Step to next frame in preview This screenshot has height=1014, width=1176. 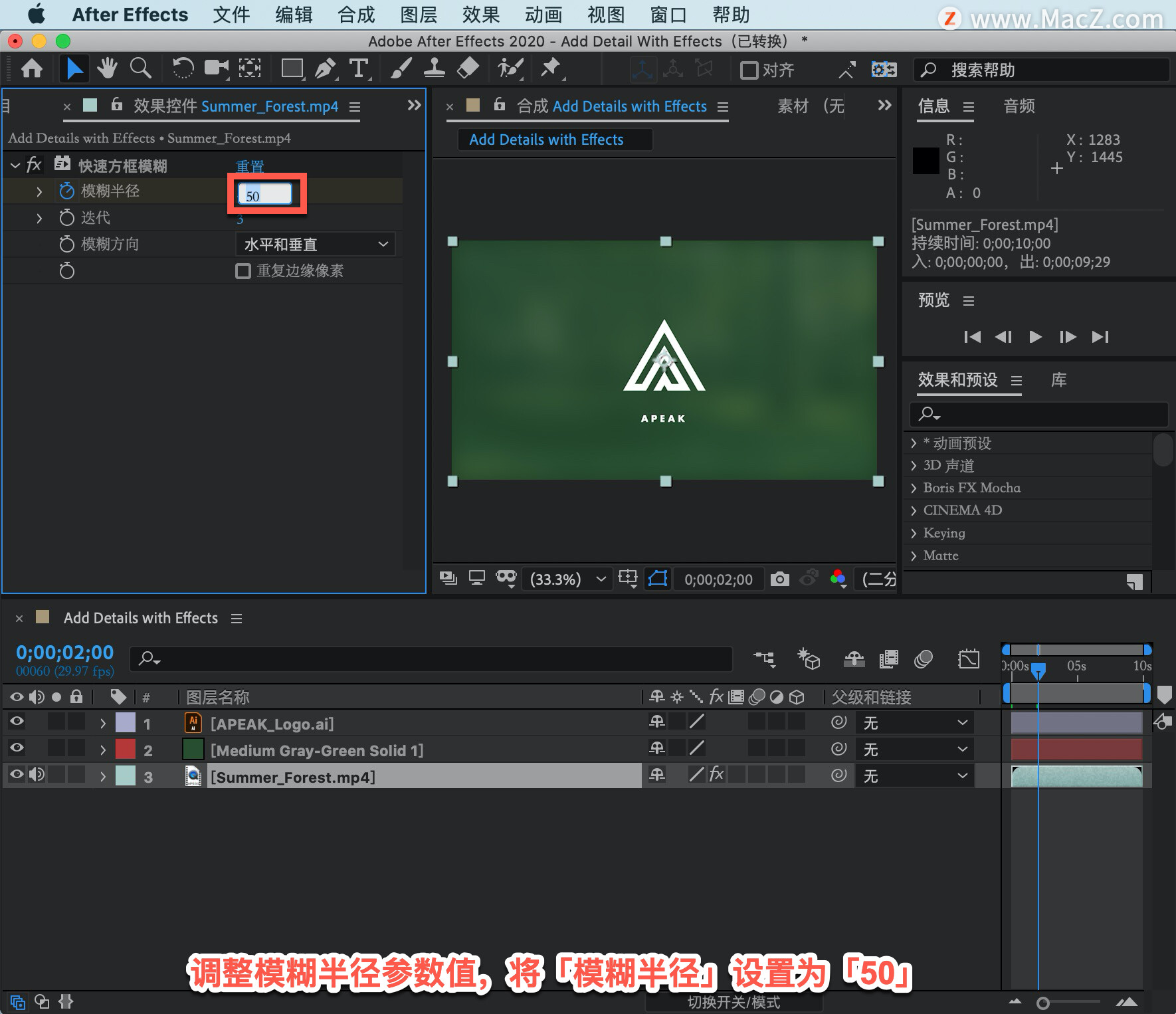(x=1067, y=337)
